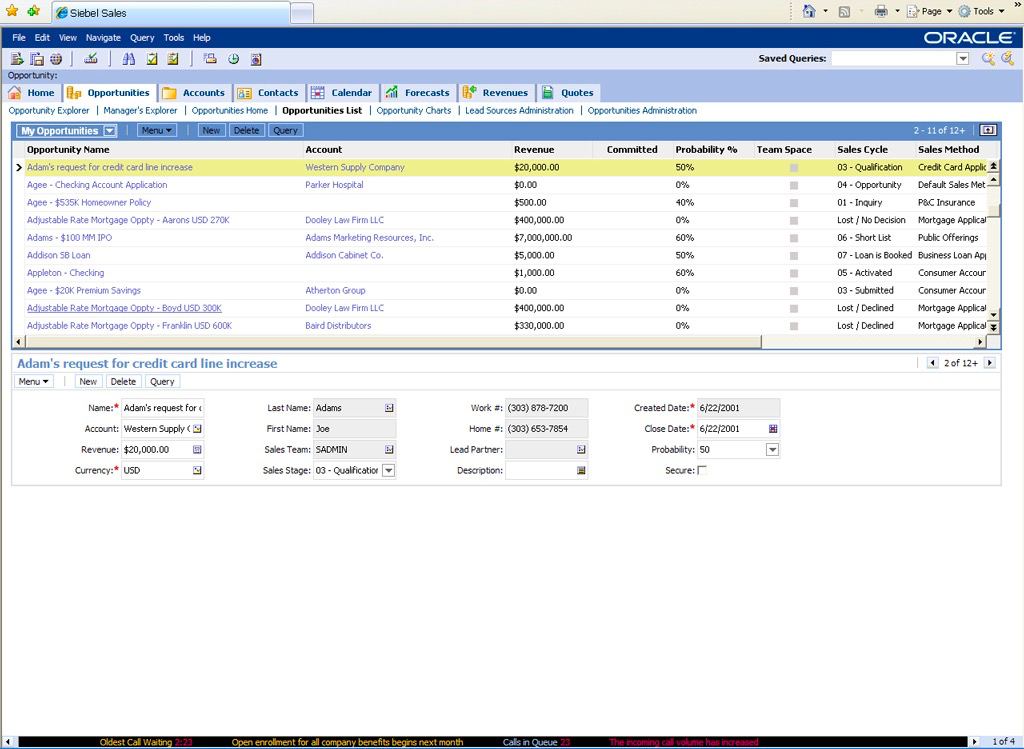The height and width of the screenshot is (749, 1024).
Task: Expand the Probability dropdown arrow
Action: [773, 450]
